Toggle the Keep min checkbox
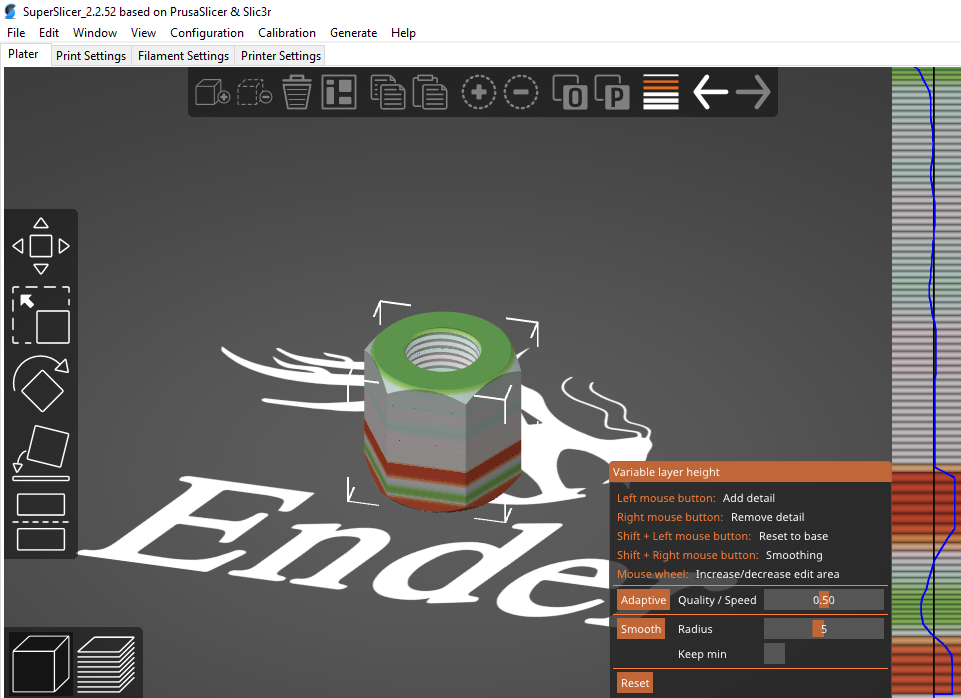The height and width of the screenshot is (698, 961). pyautogui.click(x=774, y=654)
